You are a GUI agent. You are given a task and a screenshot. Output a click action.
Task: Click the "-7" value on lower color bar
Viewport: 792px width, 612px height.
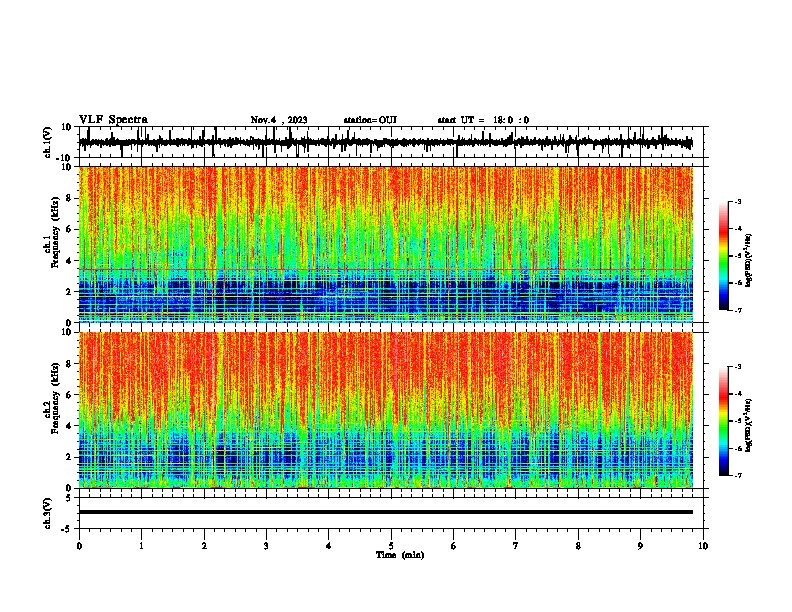738,475
